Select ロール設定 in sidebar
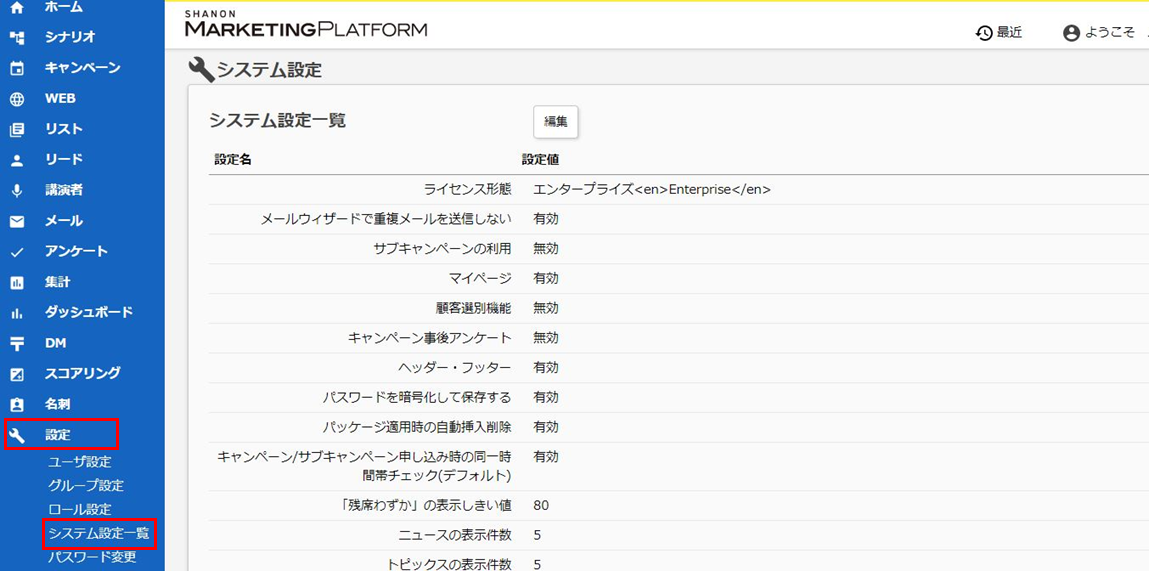 [79, 509]
